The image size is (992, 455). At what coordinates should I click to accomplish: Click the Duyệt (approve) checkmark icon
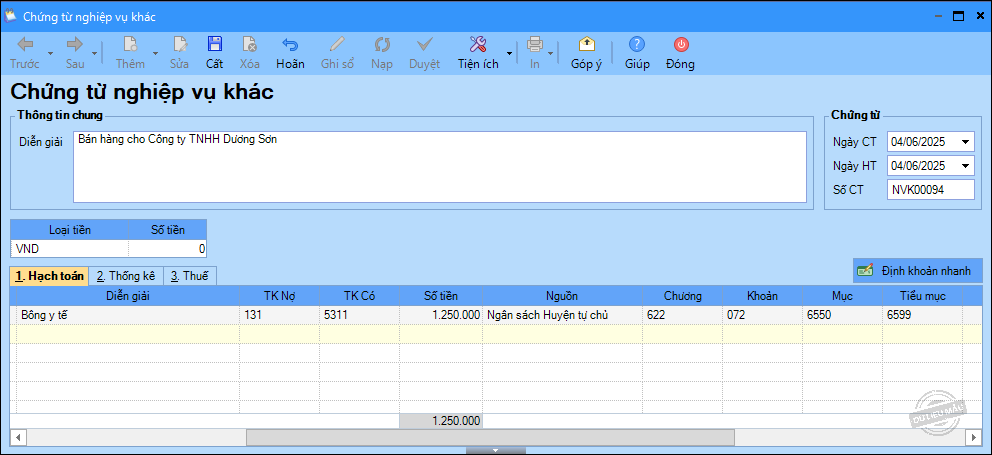click(x=425, y=44)
